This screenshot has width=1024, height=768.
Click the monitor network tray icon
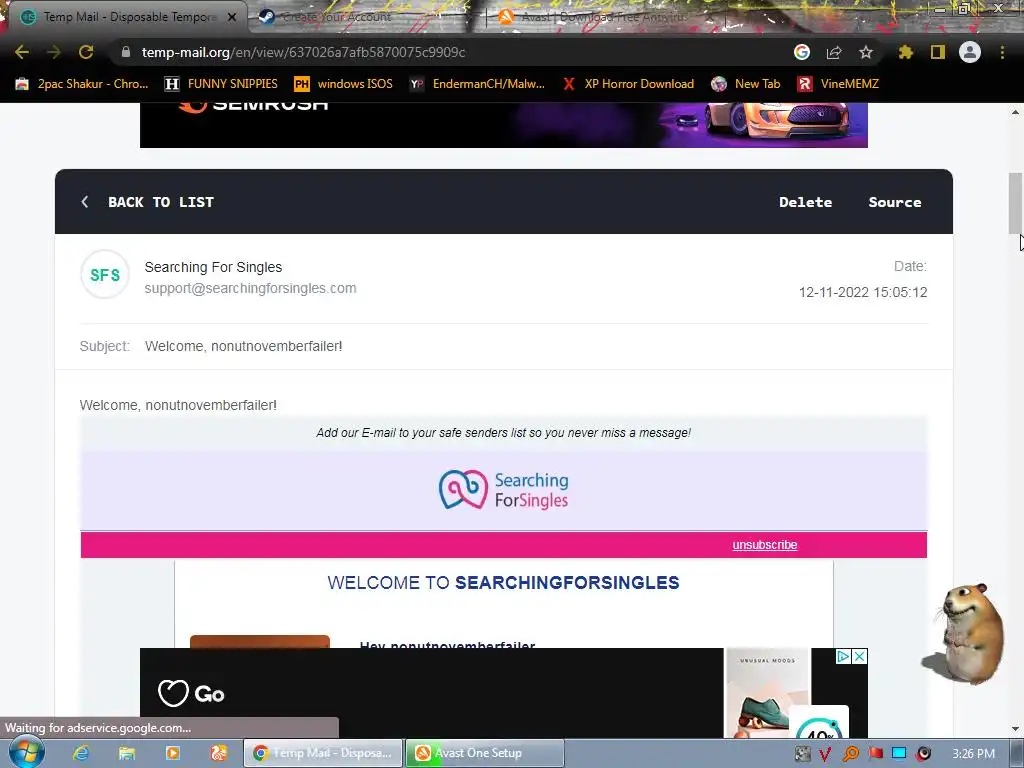click(899, 754)
